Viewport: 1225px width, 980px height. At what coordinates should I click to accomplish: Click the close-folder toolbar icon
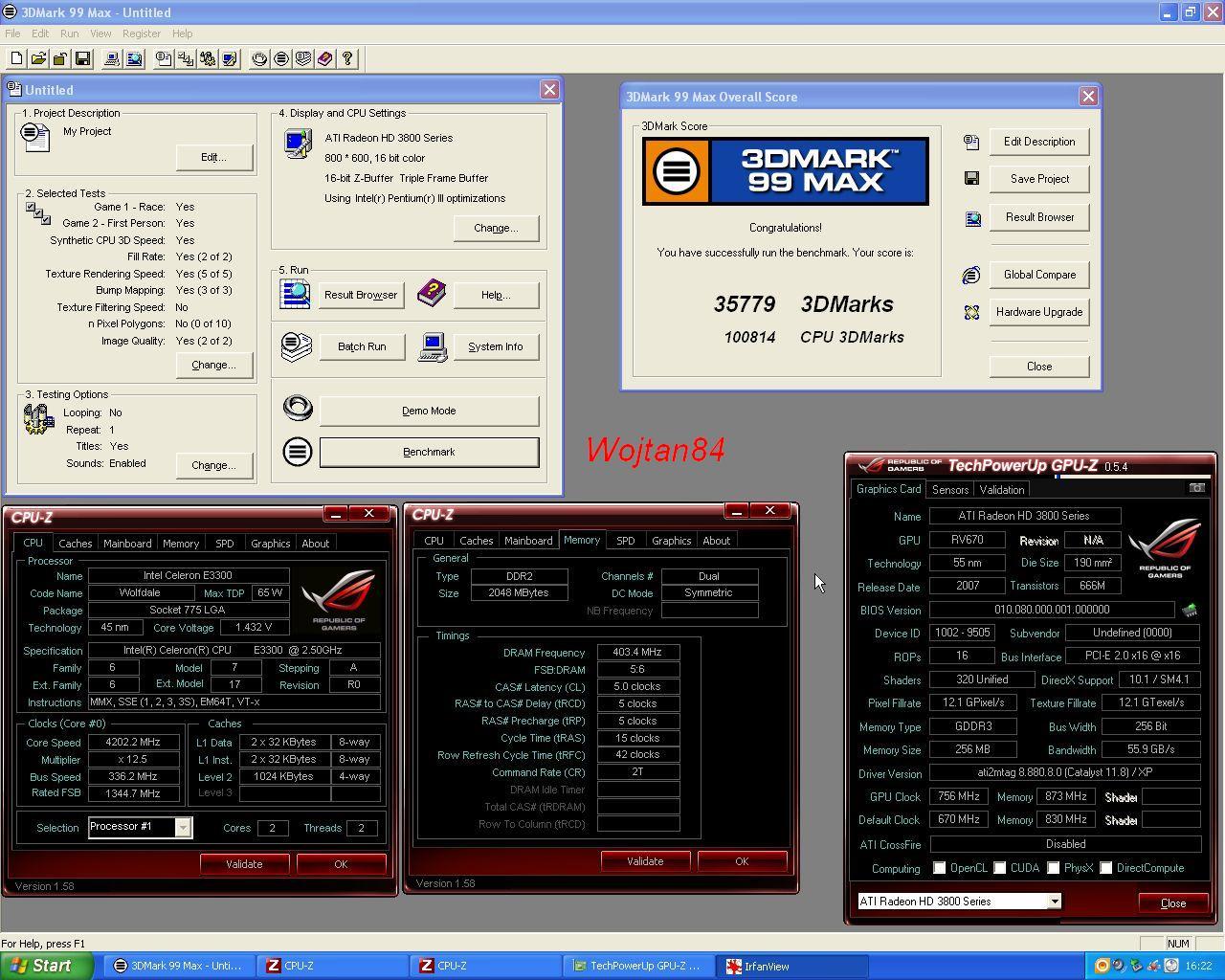(60, 58)
